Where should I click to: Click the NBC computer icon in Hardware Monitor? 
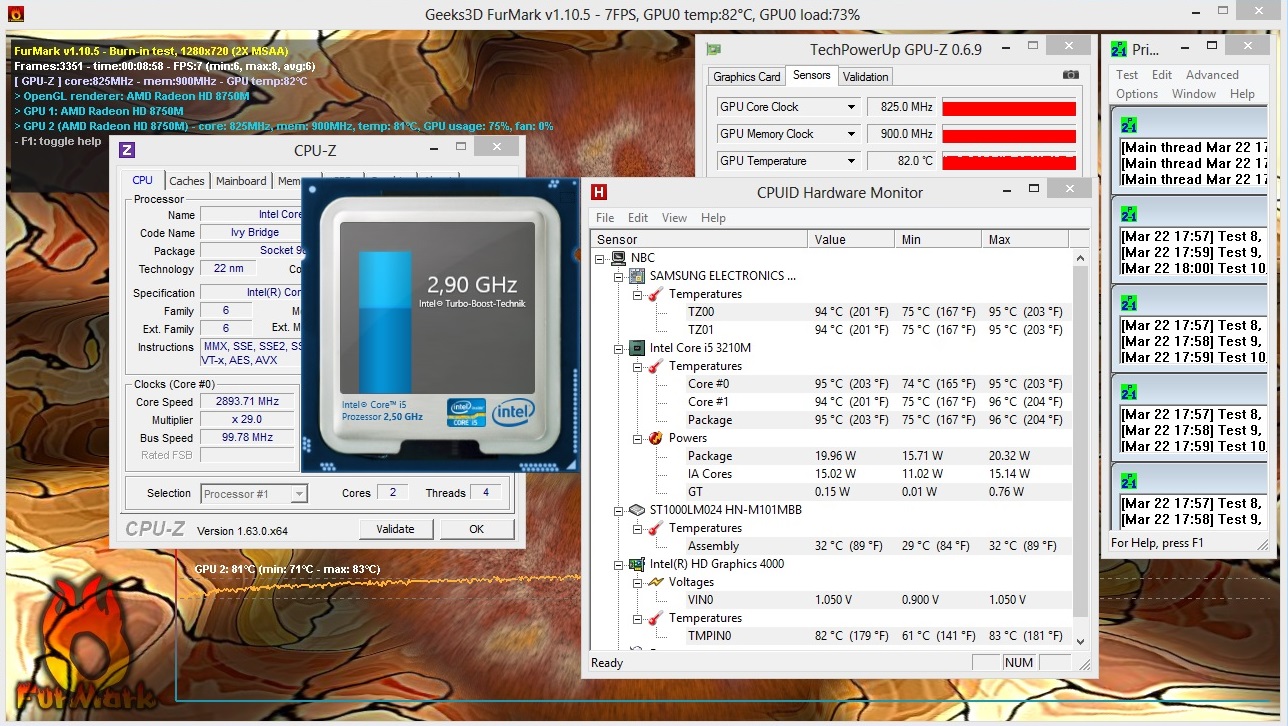(619, 258)
